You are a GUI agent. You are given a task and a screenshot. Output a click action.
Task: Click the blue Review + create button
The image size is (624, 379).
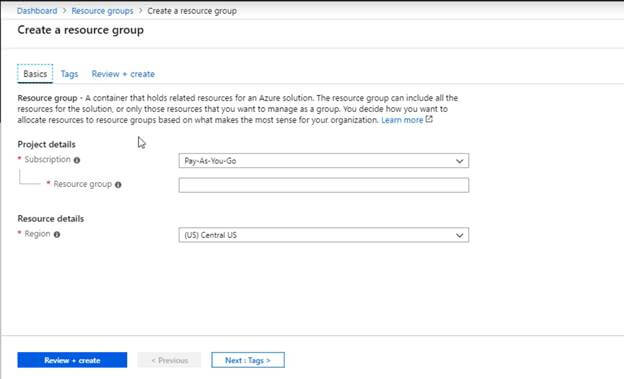point(72,360)
